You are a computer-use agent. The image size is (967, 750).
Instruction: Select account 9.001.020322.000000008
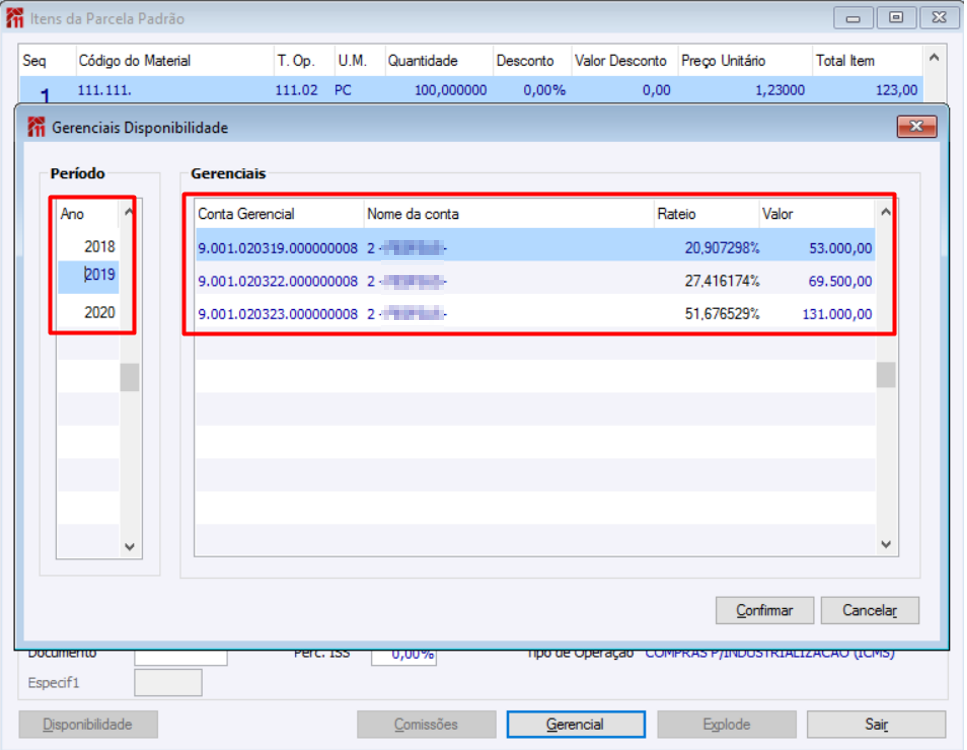point(278,281)
